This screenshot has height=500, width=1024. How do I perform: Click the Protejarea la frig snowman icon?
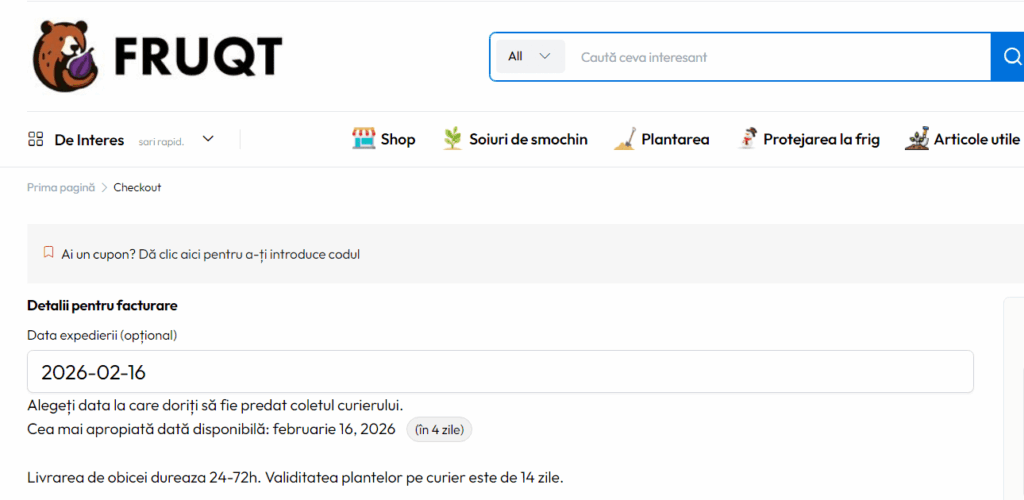[746, 139]
